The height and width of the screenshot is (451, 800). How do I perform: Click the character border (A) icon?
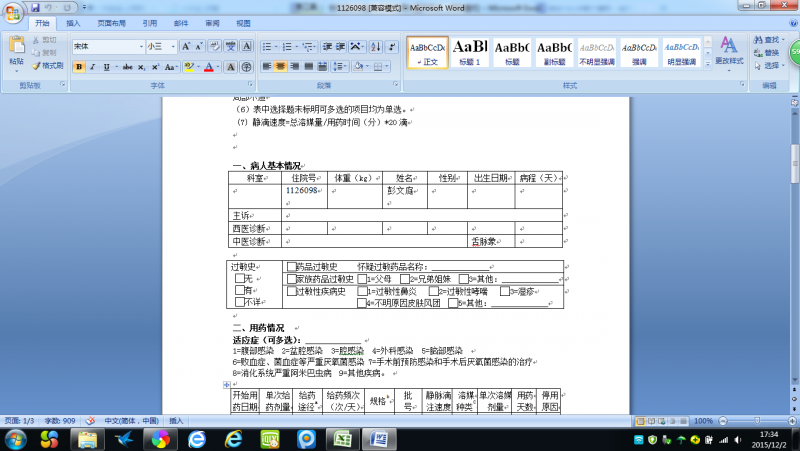point(246,46)
